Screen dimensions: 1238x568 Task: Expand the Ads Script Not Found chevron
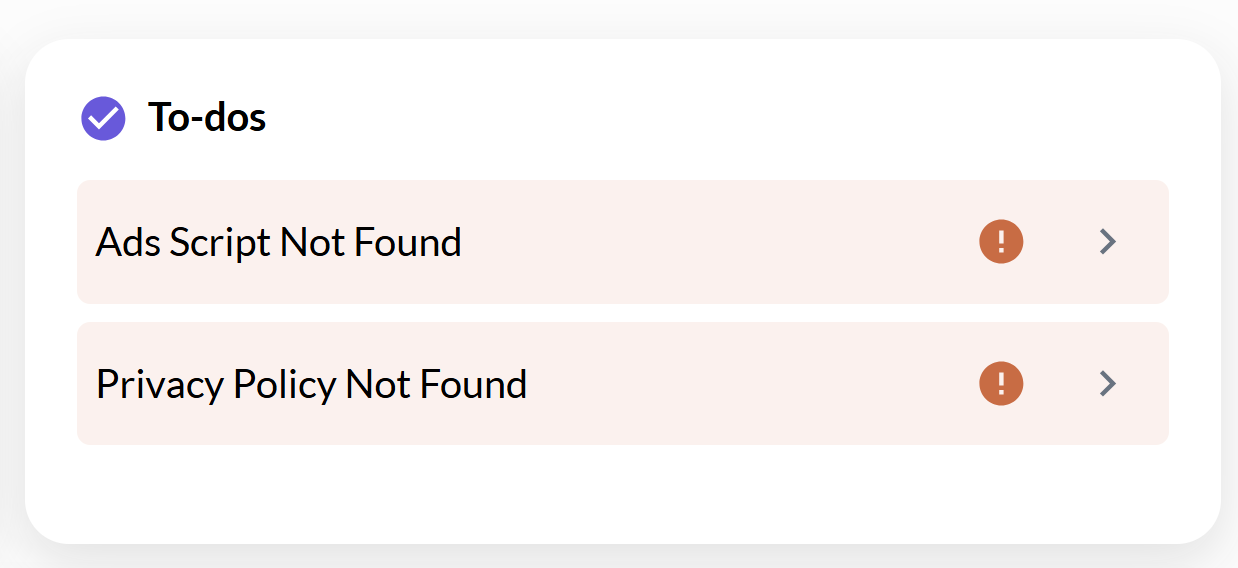click(x=1107, y=242)
